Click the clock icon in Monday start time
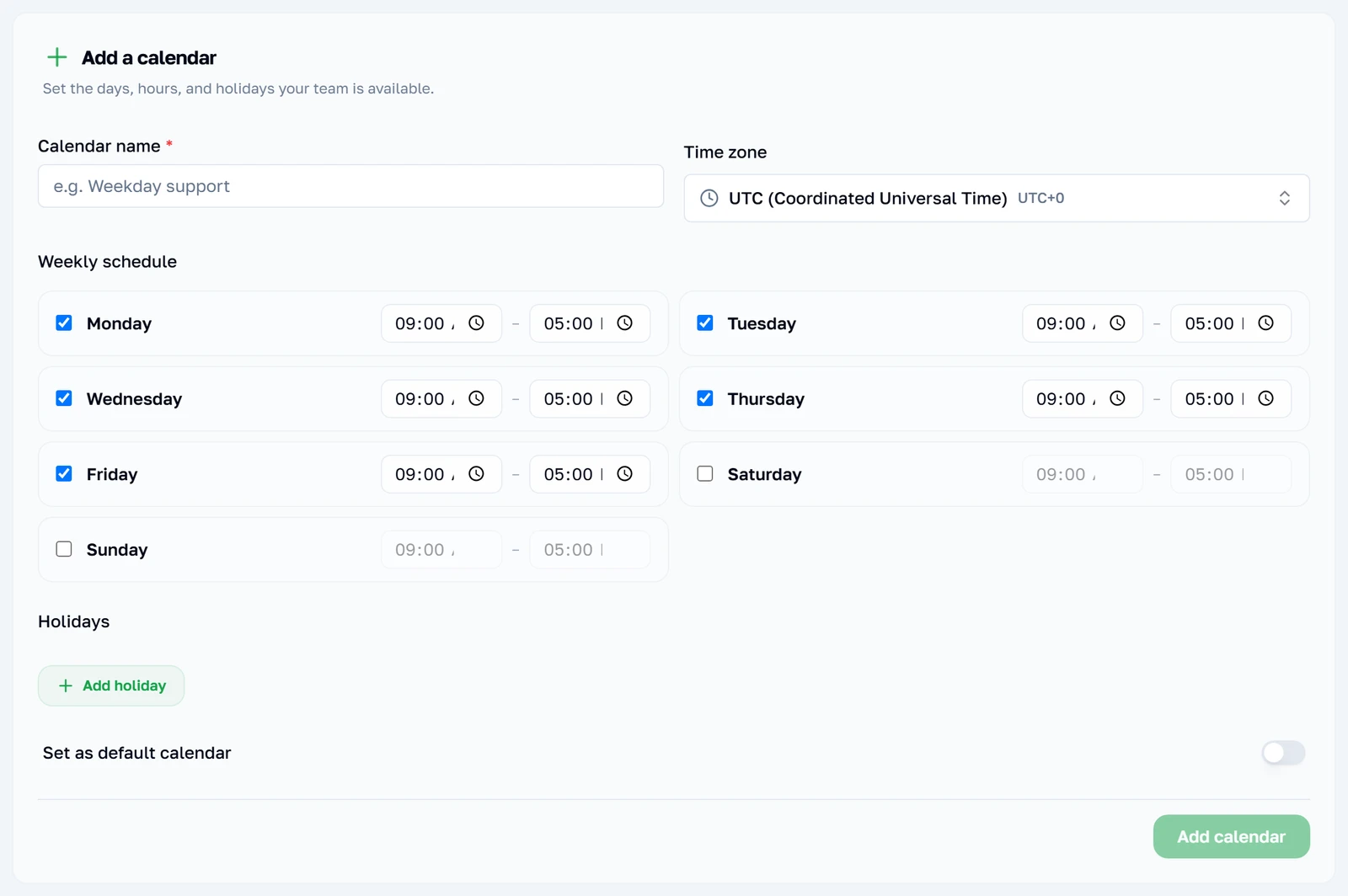This screenshot has height=896, width=1348. pos(476,323)
